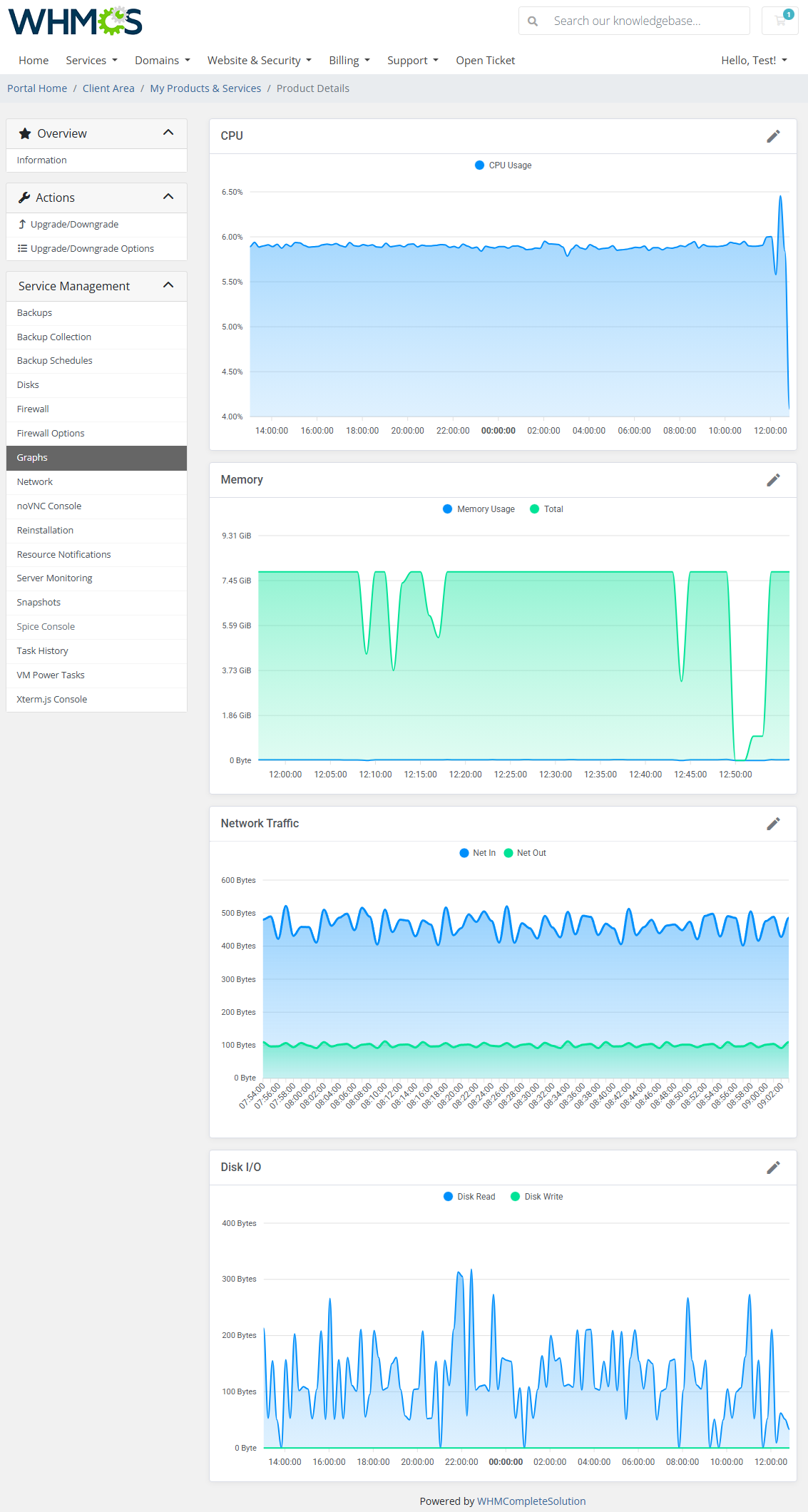808x1512 pixels.
Task: Visit the WHMCompleteSolution footer link
Action: click(x=531, y=1501)
